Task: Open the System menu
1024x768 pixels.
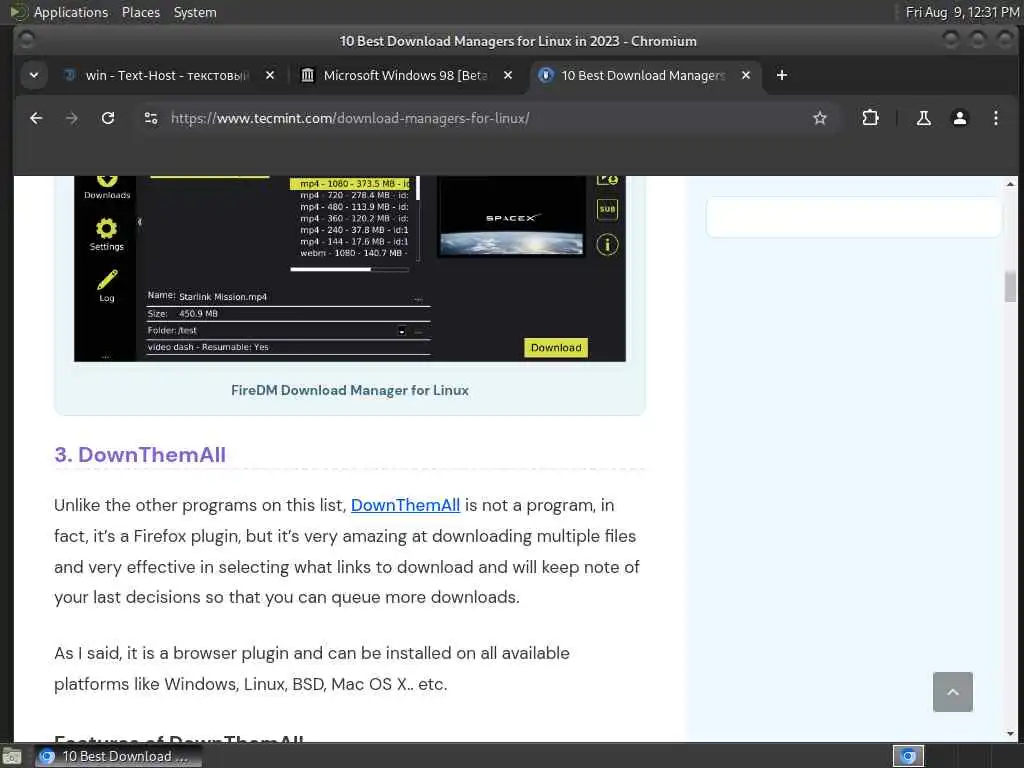Action: click(195, 12)
